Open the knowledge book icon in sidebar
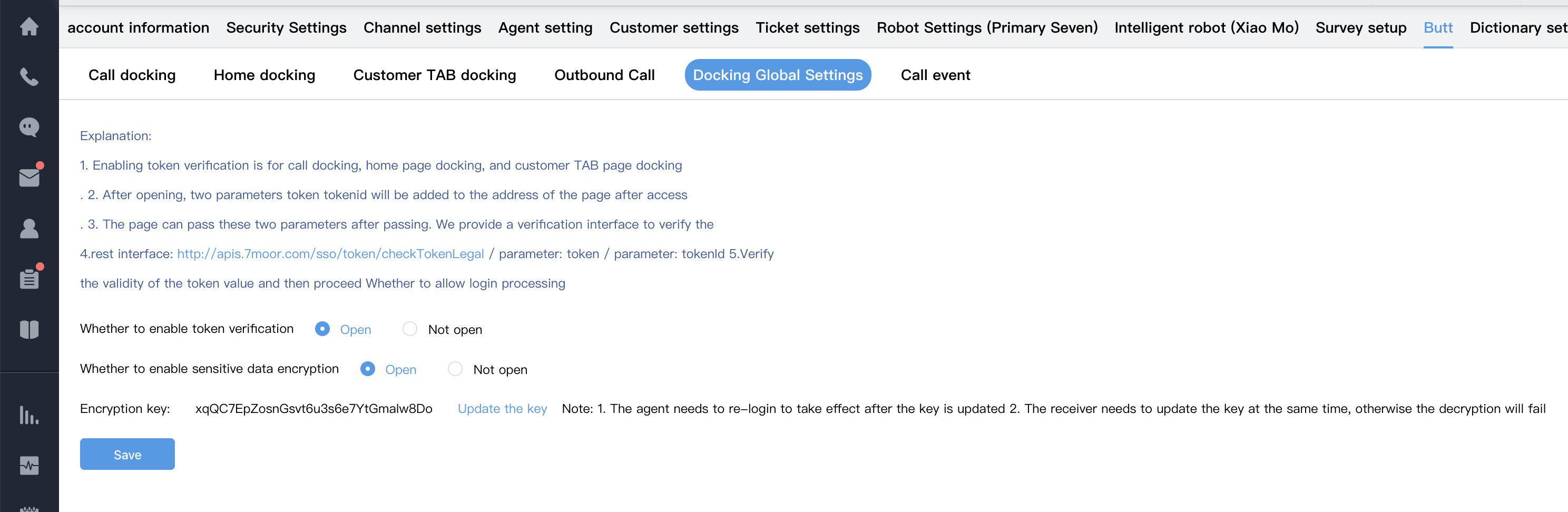 point(29,329)
